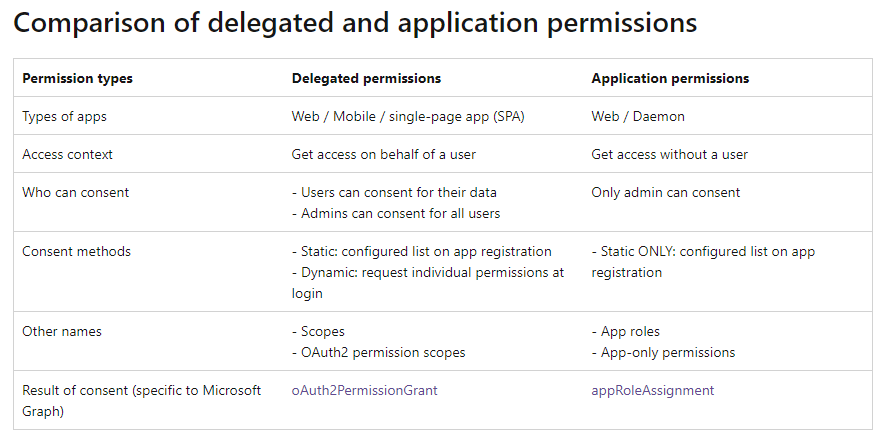Click the page heading about comparing permissions
The width and height of the screenshot is (887, 438).
tap(355, 24)
